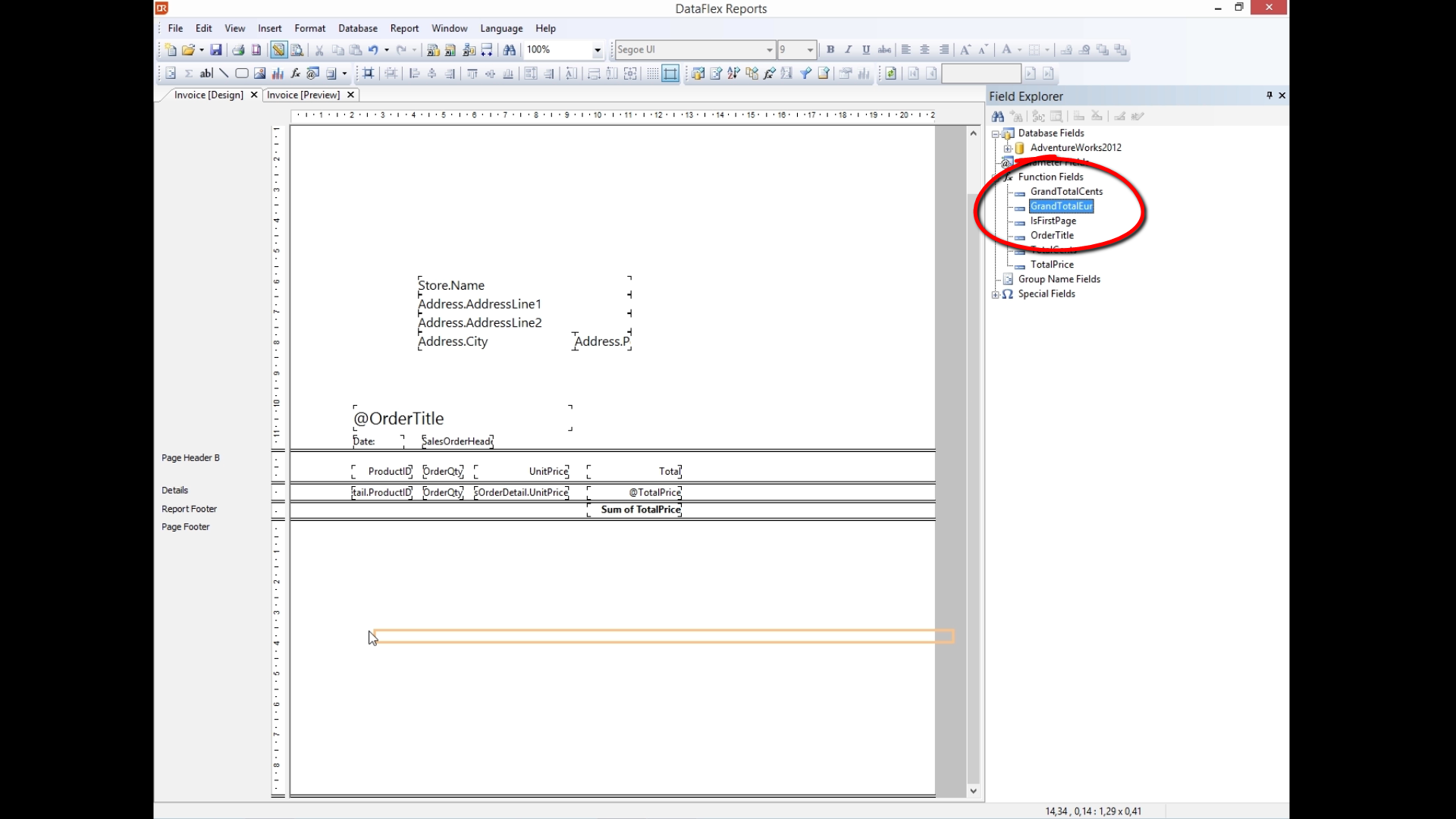Click the Print icon in toolbar
1456x819 pixels.
[238, 50]
